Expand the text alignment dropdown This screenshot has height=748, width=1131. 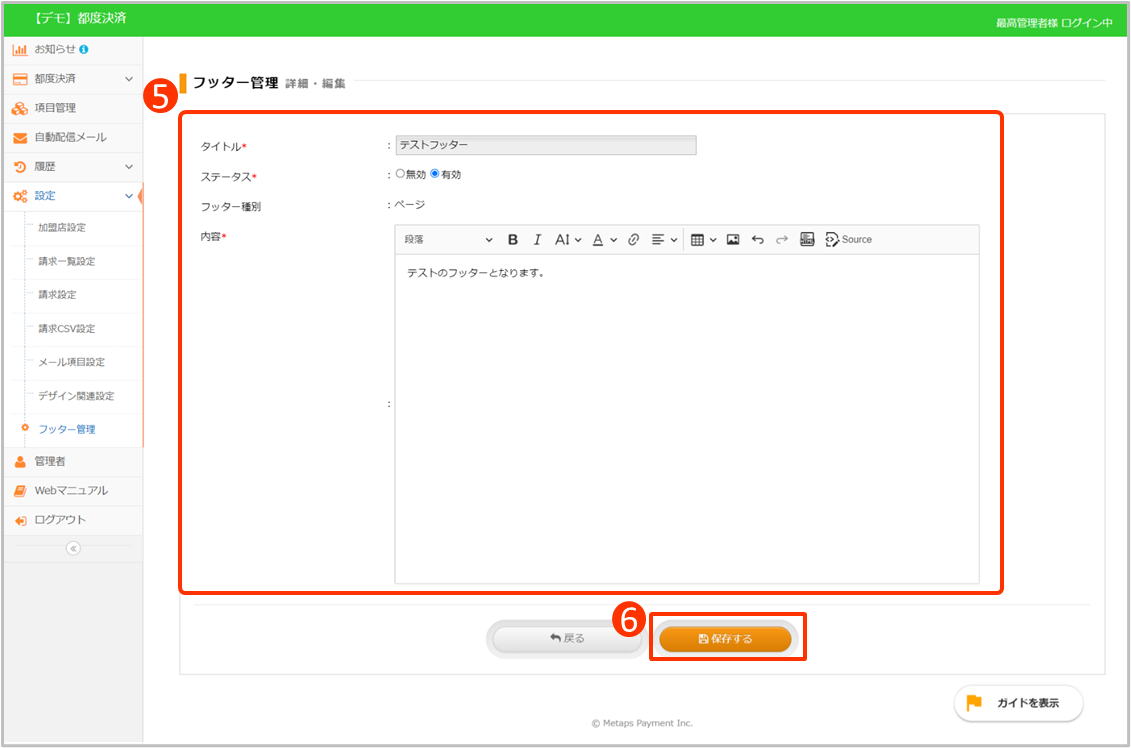pyautogui.click(x=664, y=240)
